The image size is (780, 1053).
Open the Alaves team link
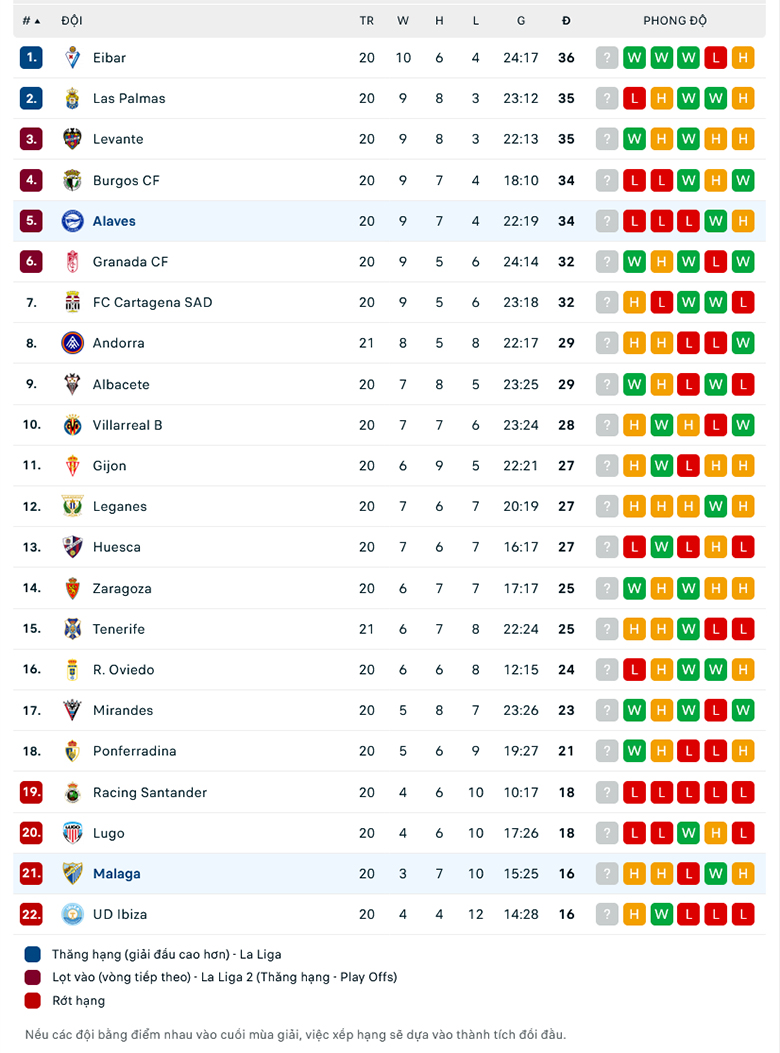pos(114,221)
